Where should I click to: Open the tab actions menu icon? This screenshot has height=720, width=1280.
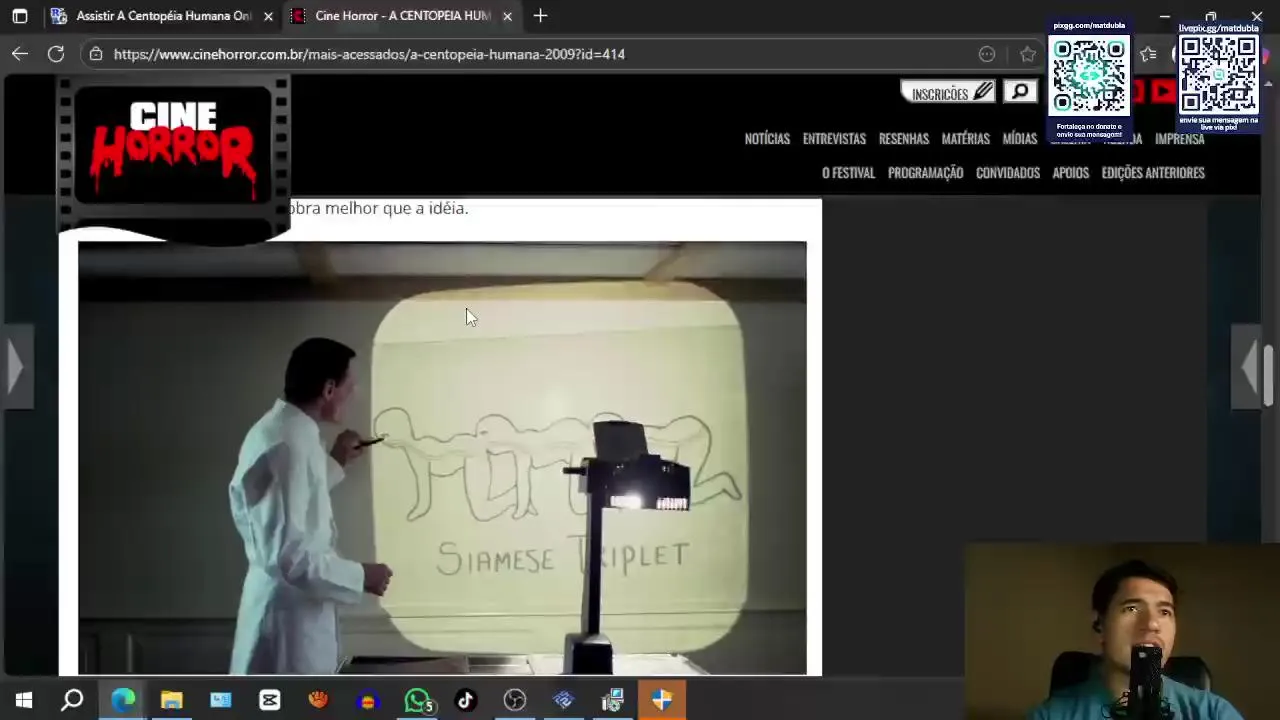coord(20,16)
